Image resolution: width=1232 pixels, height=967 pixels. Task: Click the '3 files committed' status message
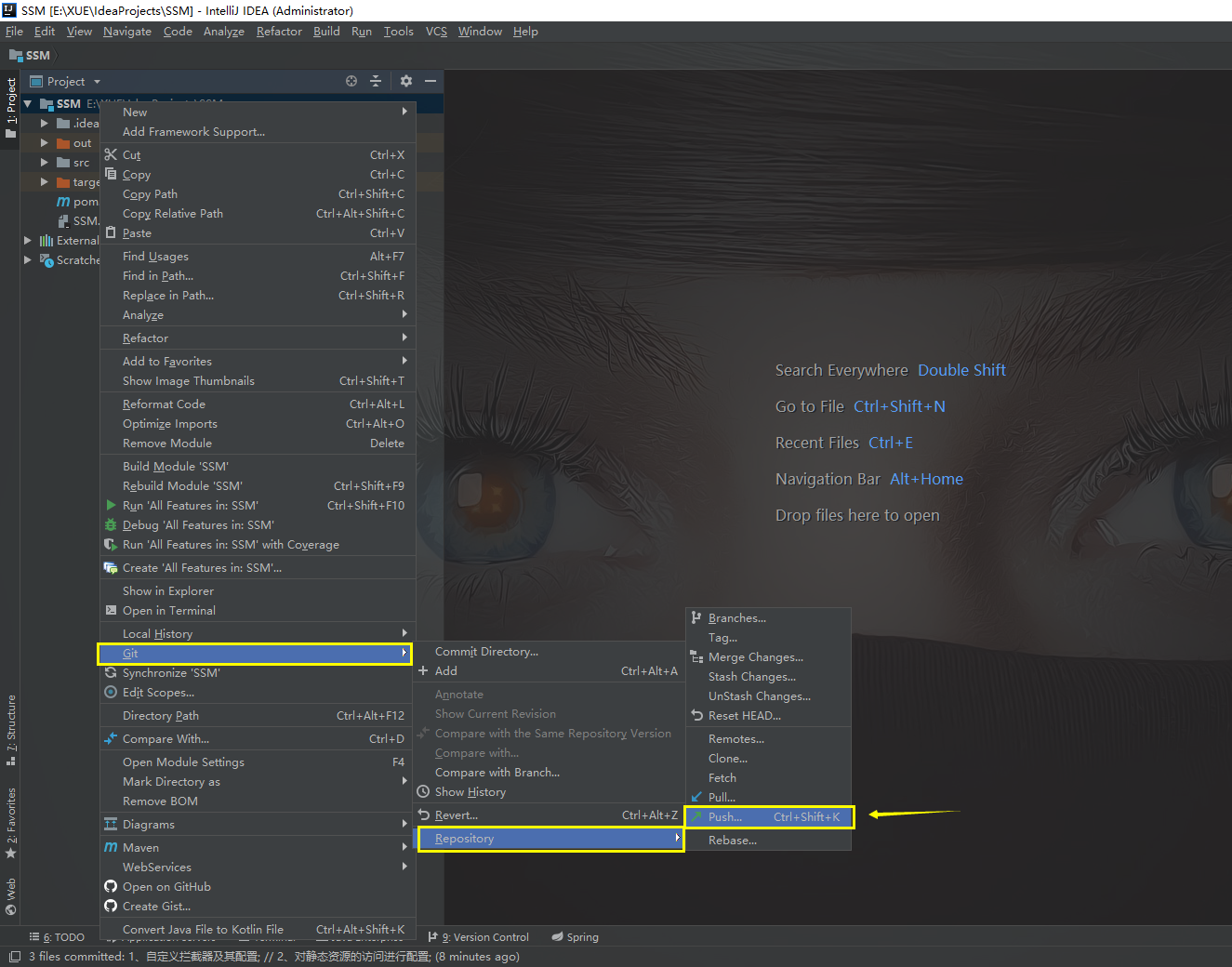274,956
